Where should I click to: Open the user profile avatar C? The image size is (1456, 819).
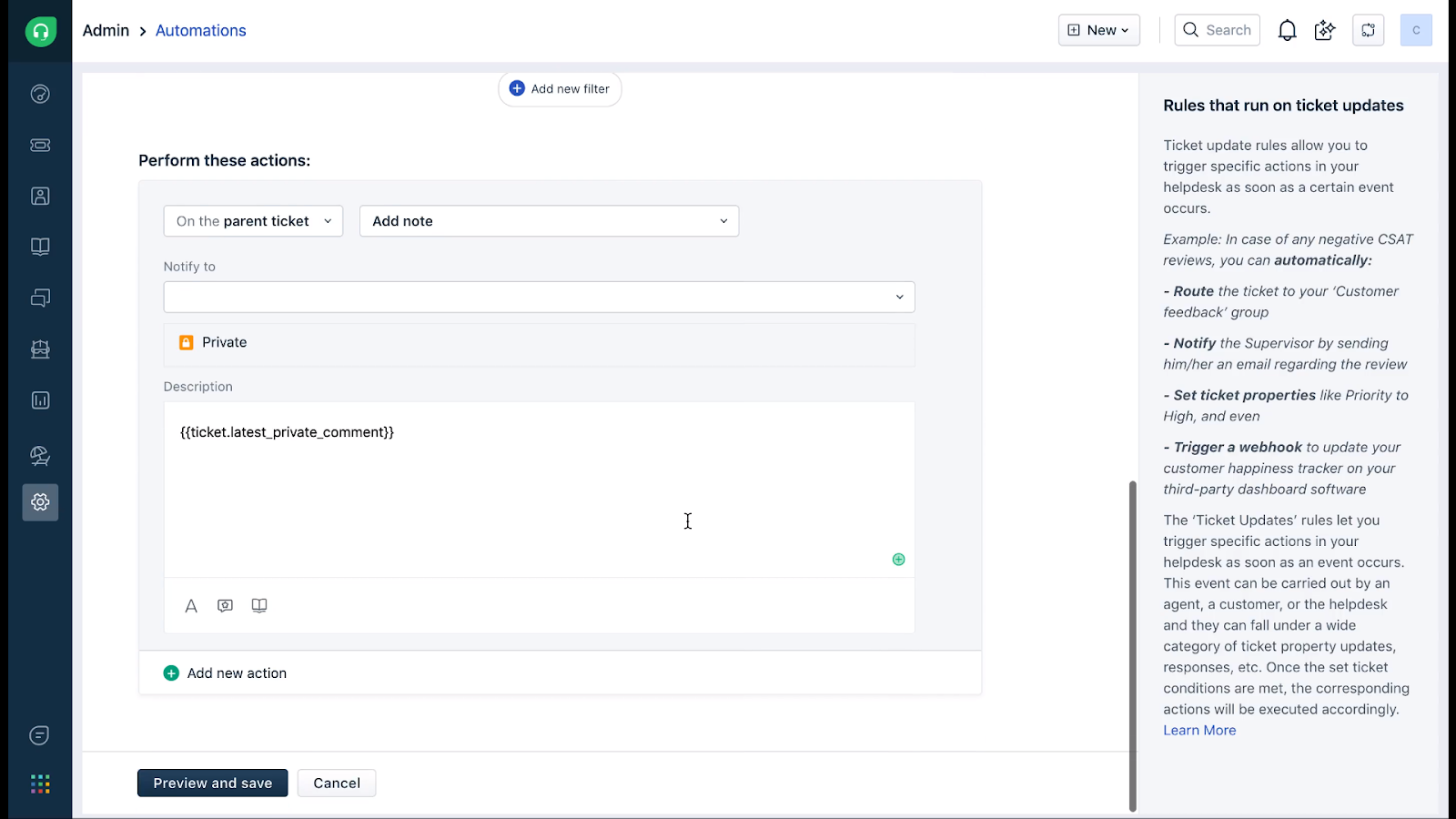tap(1416, 30)
